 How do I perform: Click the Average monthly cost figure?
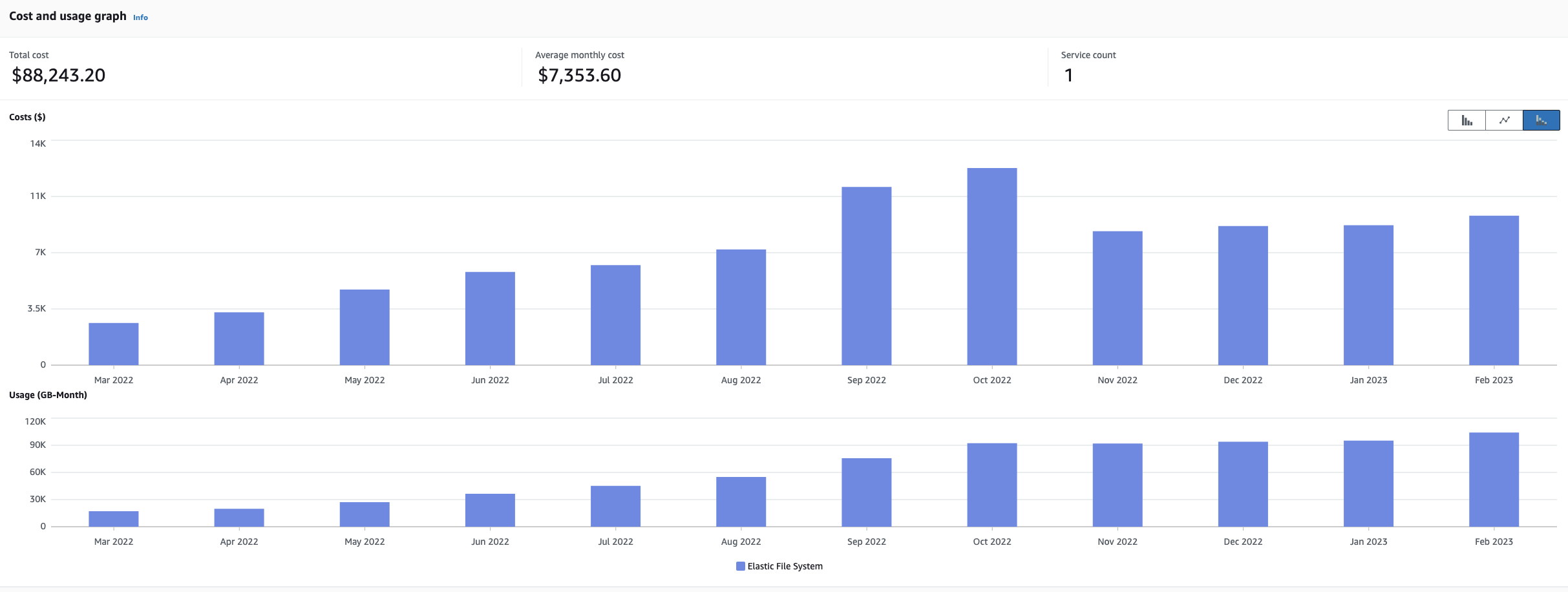[579, 76]
